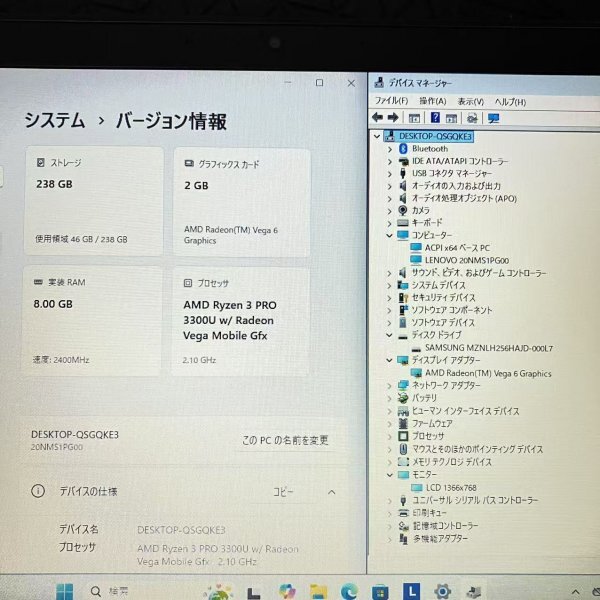
Task: Click the ストレージ 238 GB card
Action: (x=94, y=202)
